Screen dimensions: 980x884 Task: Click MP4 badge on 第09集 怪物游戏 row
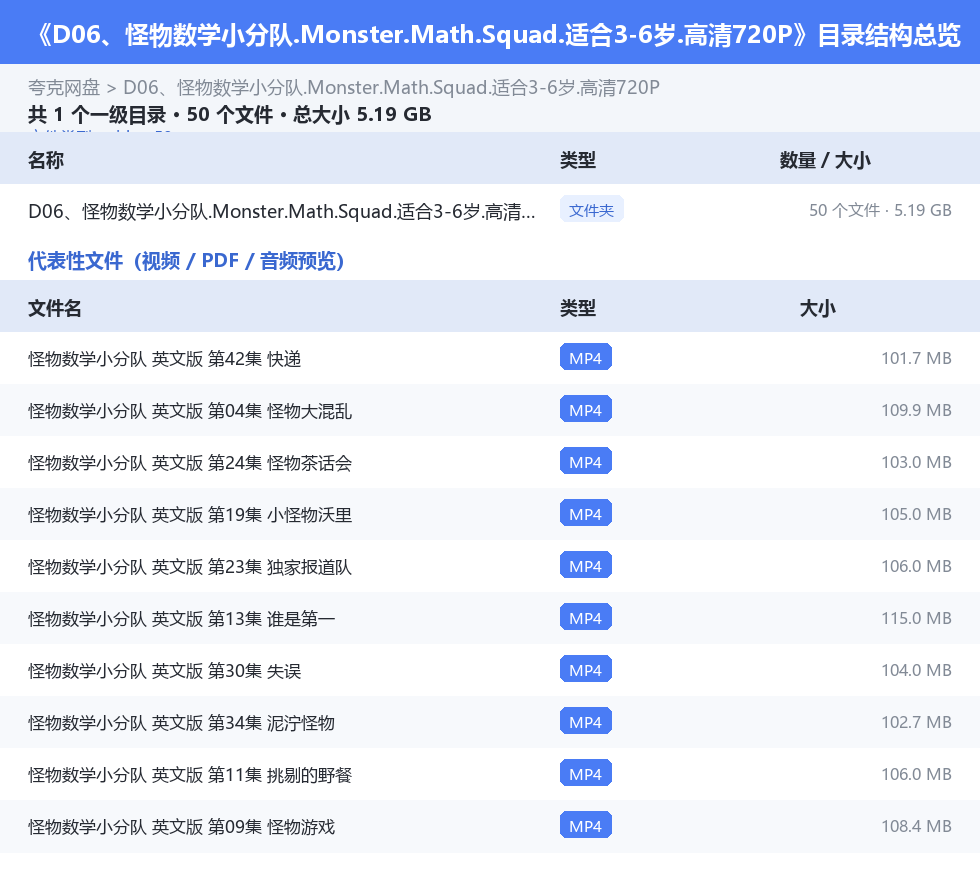(x=586, y=825)
